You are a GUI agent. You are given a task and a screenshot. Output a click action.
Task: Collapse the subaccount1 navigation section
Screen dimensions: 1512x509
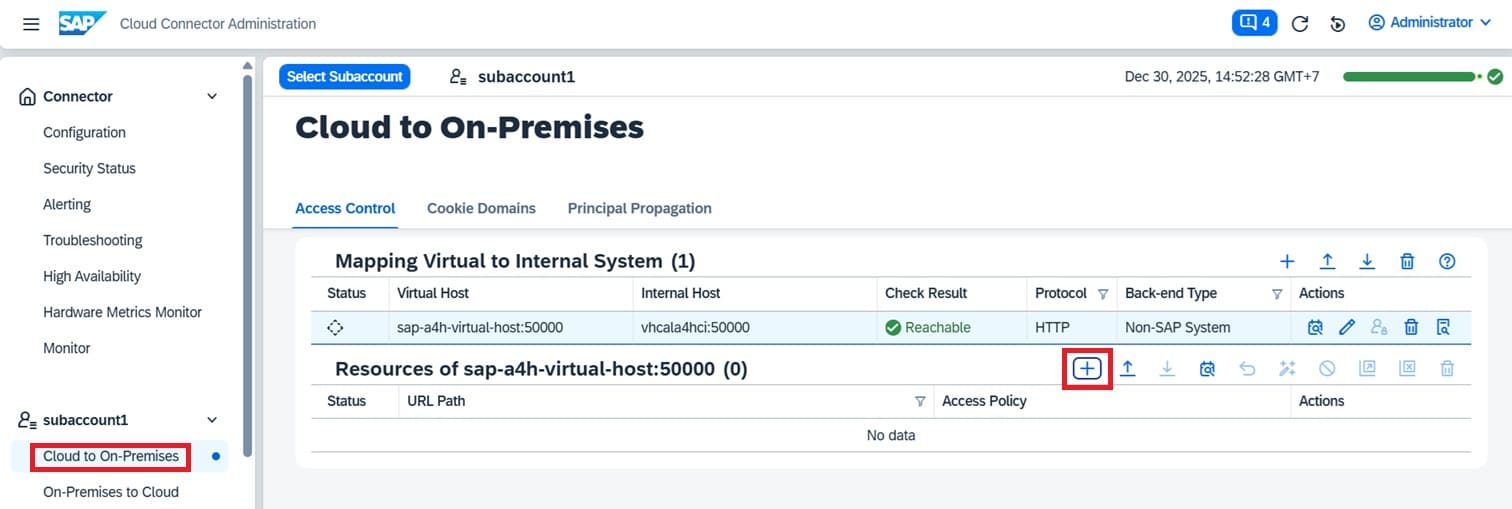click(211, 421)
